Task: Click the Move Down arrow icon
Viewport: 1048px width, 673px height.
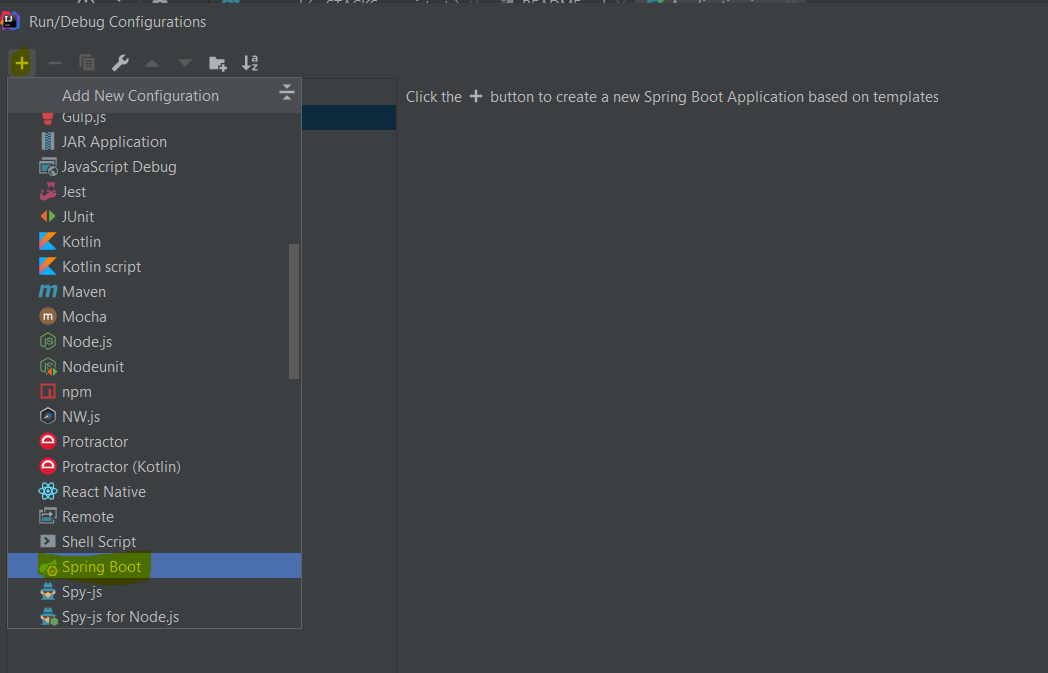Action: coord(184,63)
